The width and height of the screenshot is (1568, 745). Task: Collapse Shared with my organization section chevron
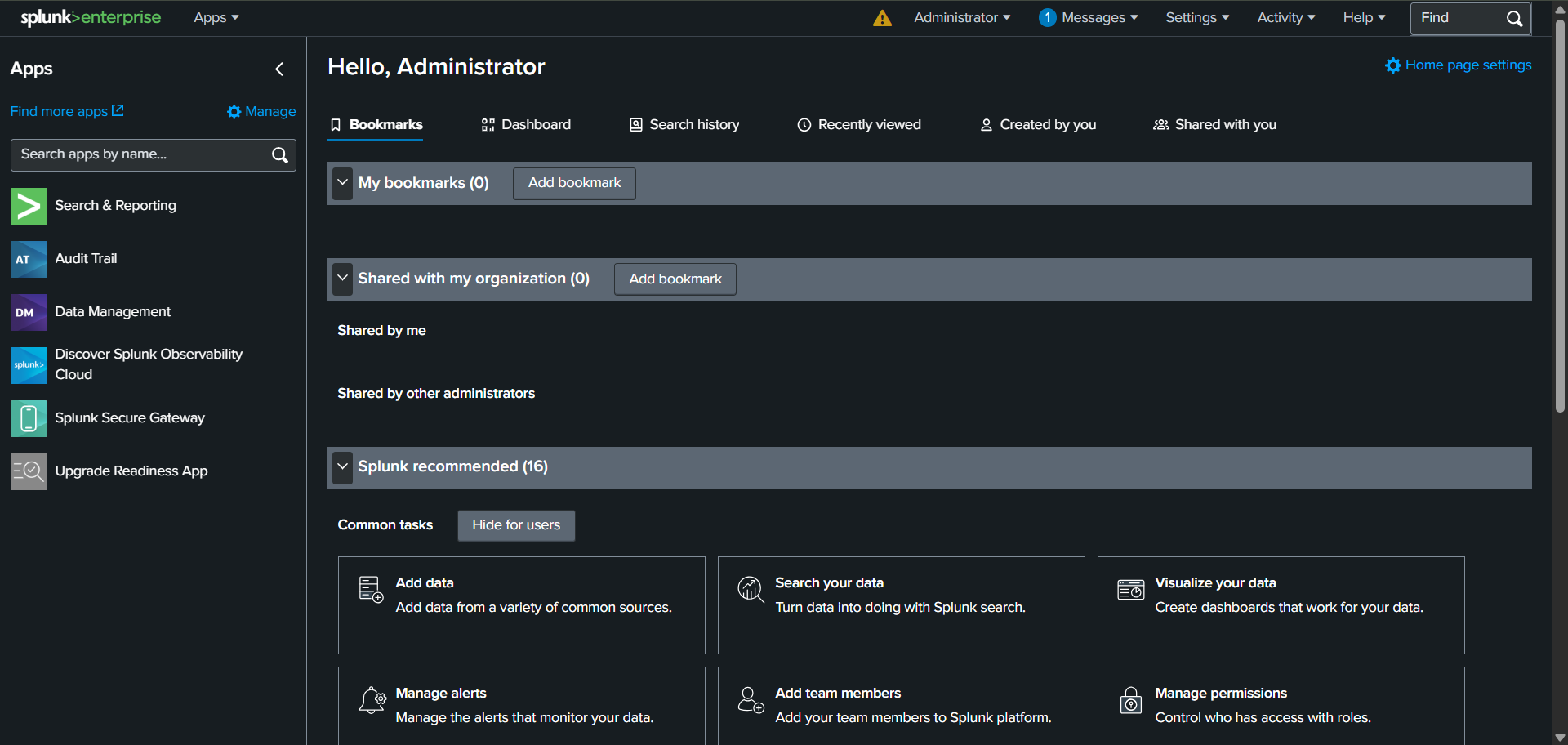(x=343, y=279)
